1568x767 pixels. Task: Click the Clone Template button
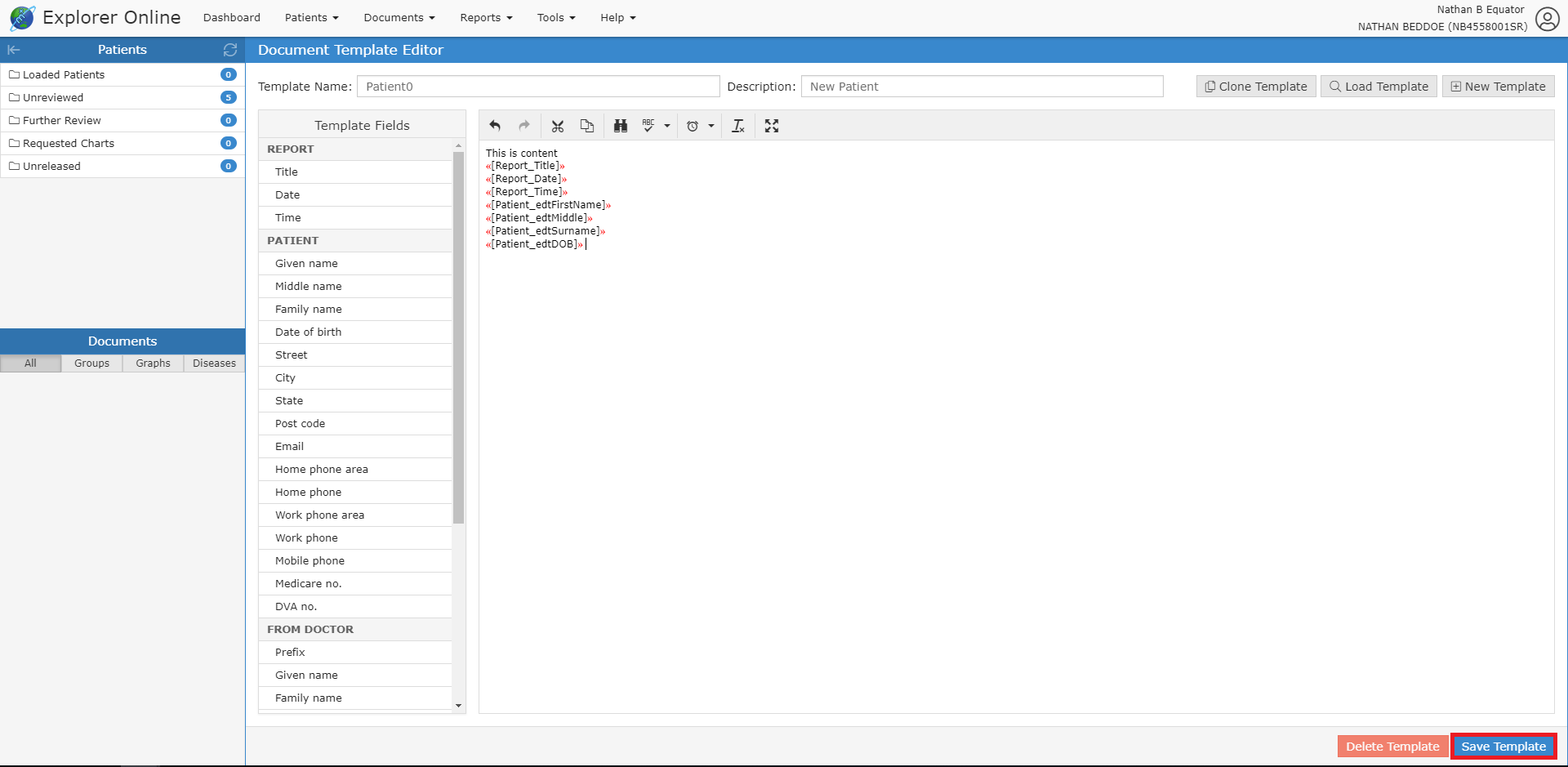point(1256,87)
